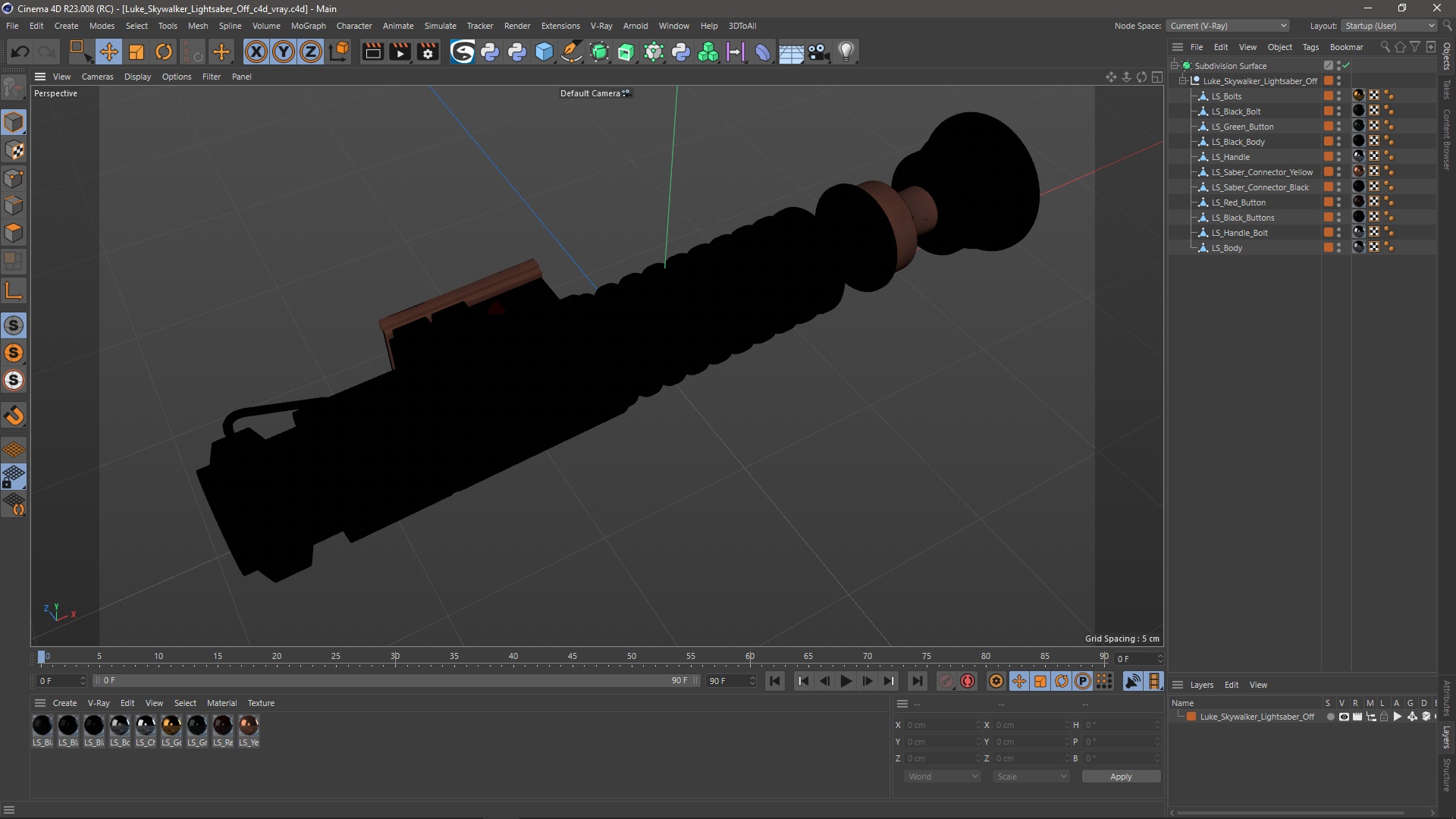Toggle Y axis lock
Viewport: 1456px width, 819px height.
click(x=284, y=52)
